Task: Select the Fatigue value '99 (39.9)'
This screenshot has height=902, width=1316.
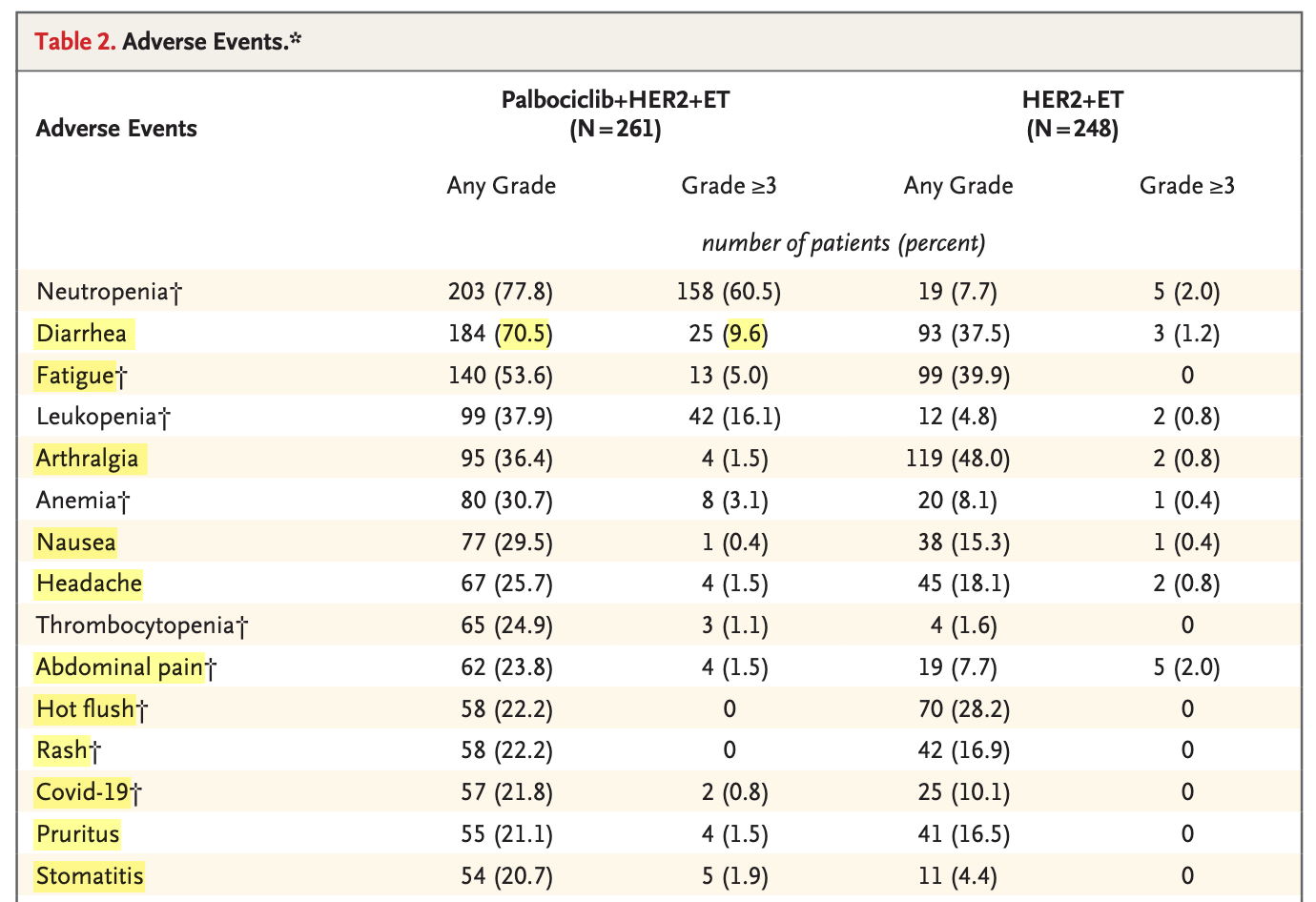Action: pyautogui.click(x=963, y=376)
